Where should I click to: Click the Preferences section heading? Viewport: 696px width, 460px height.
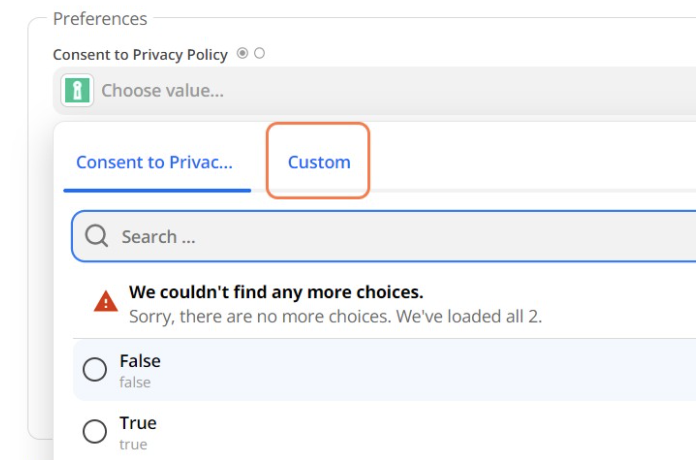click(100, 19)
